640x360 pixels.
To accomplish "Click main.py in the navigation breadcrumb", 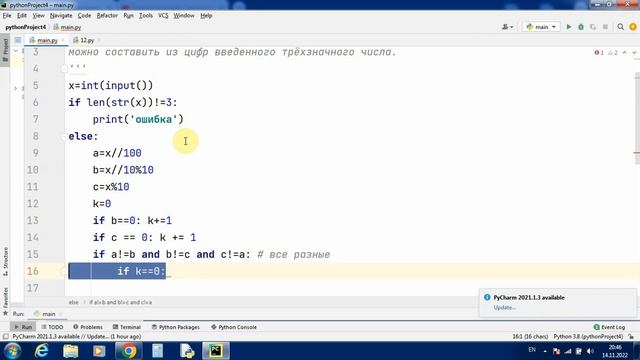I will click(67, 27).
